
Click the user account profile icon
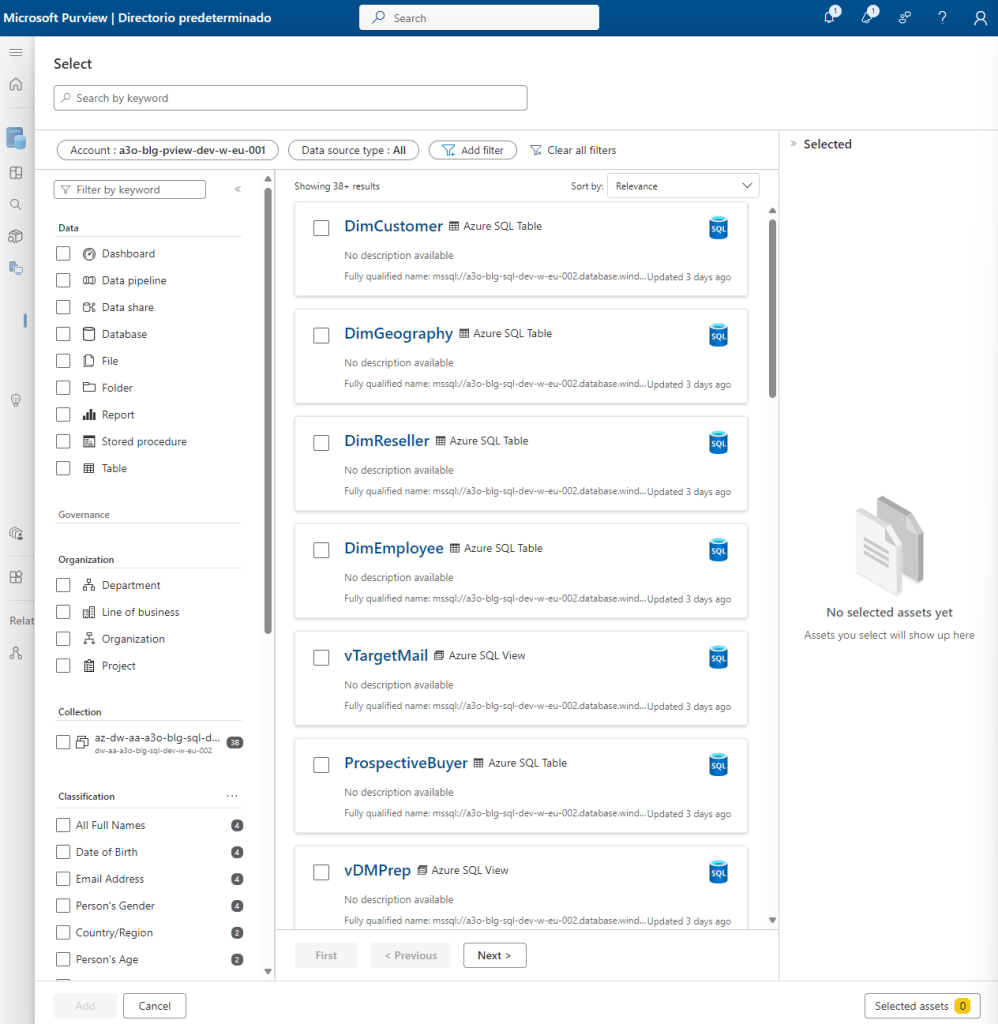click(x=980, y=18)
